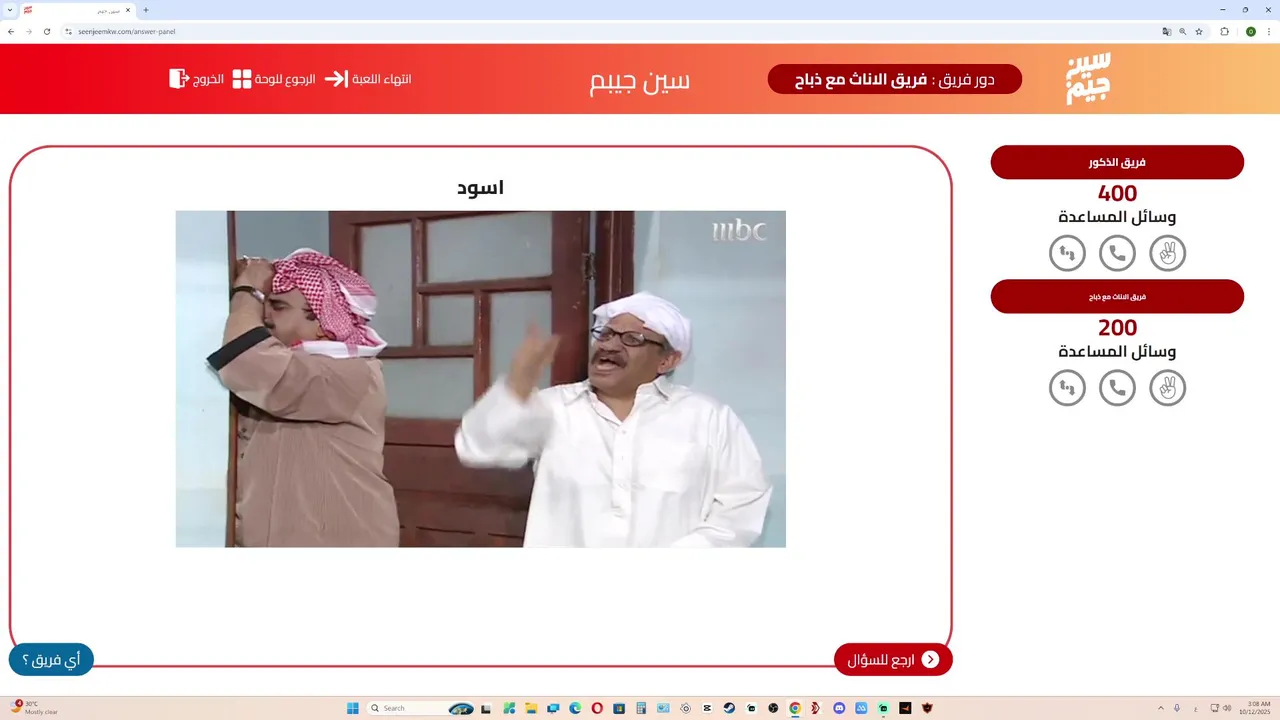Open the weather widget showing Mostly clear
This screenshot has width=1280, height=720.
35,708
